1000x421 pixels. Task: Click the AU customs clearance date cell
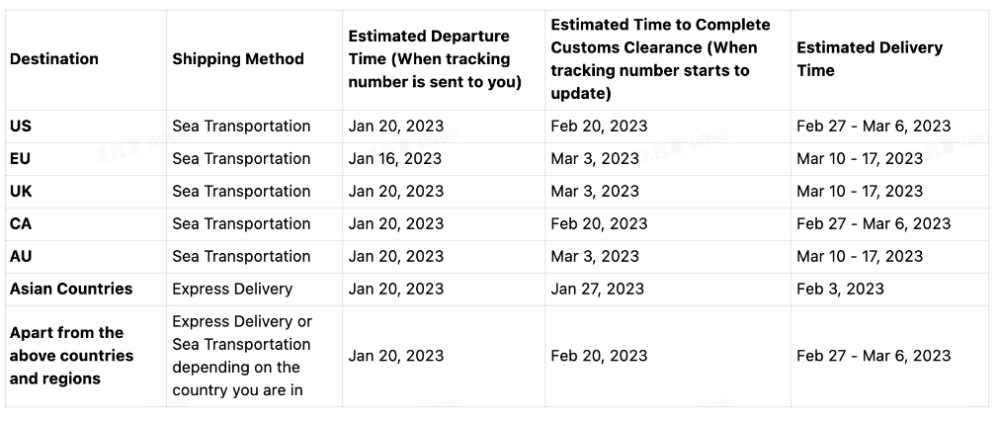pyautogui.click(x=594, y=256)
